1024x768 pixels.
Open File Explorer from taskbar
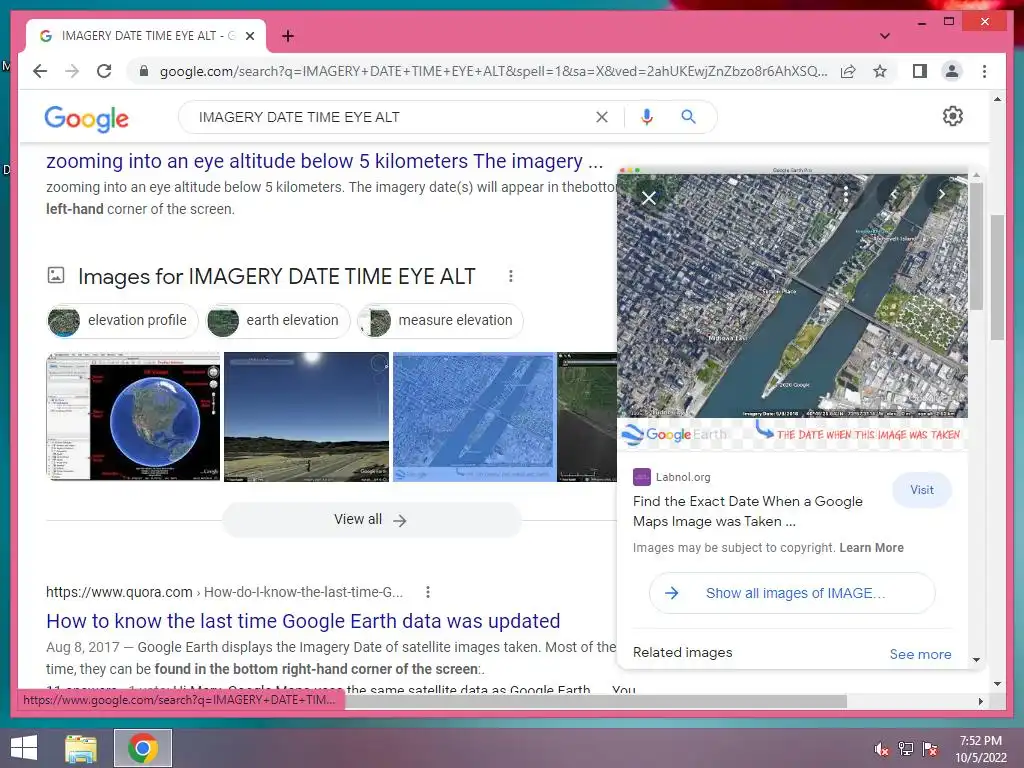coord(81,748)
